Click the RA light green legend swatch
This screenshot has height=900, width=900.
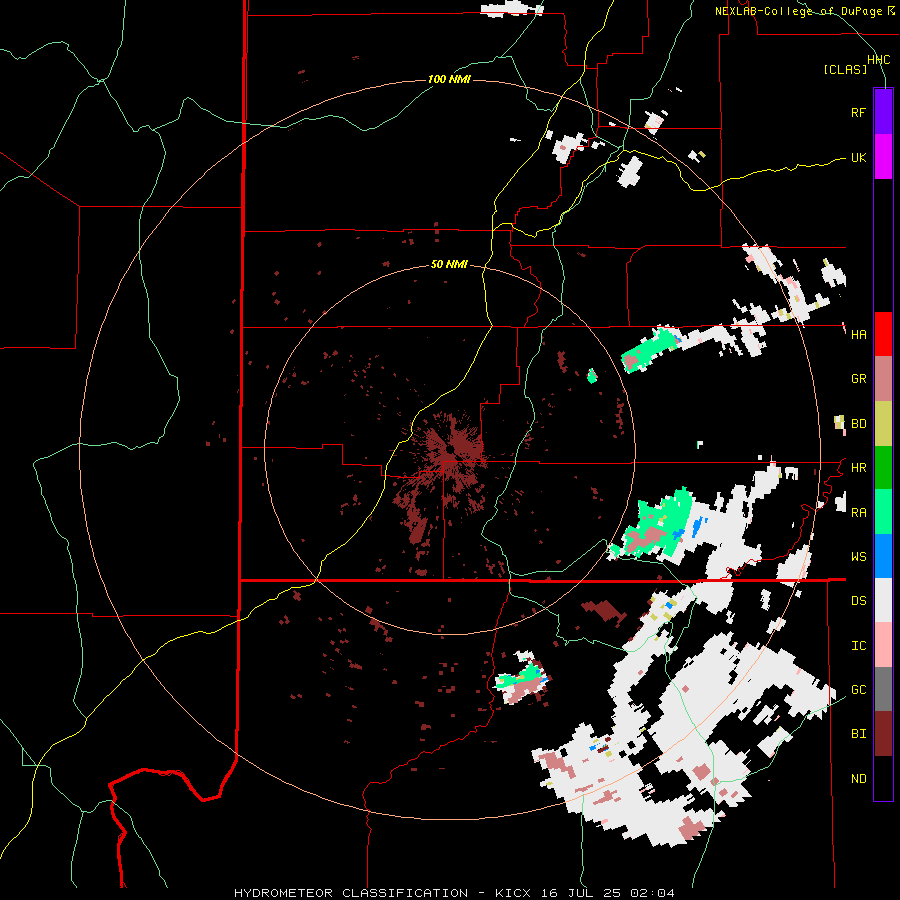883,512
